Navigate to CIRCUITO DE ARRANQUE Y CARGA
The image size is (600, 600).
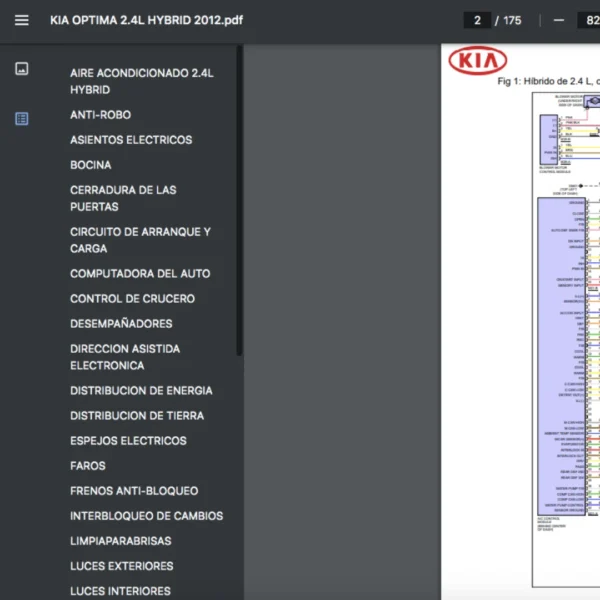pos(140,240)
